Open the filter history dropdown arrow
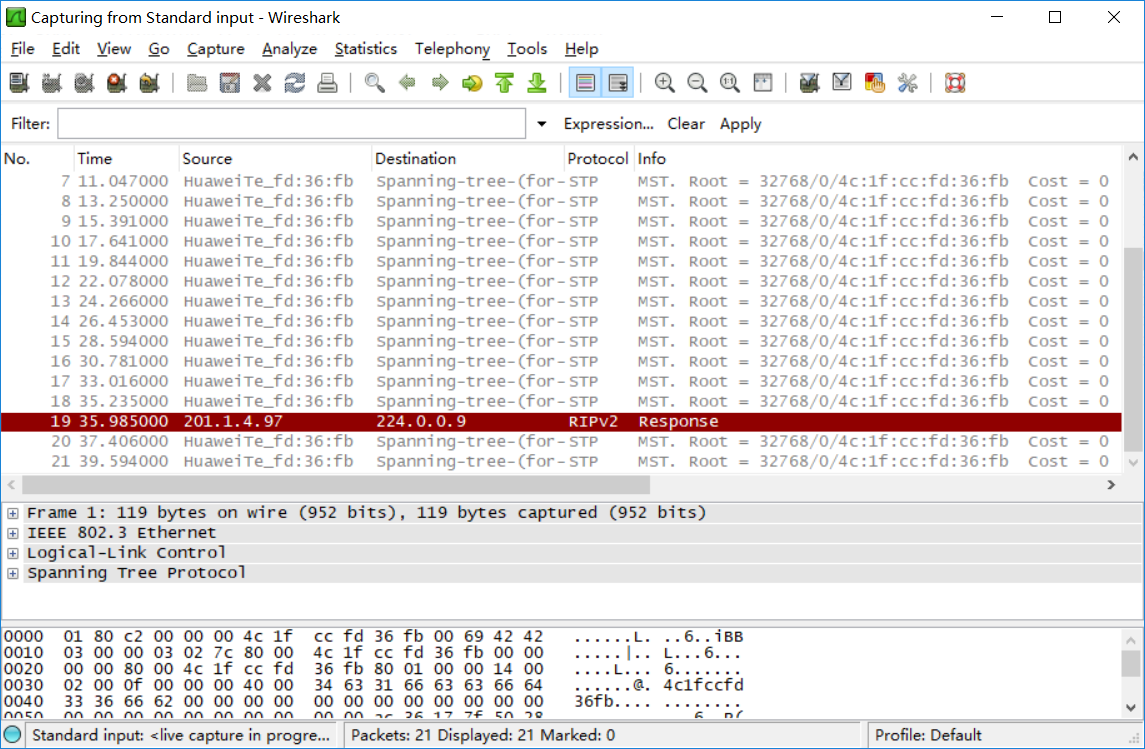This screenshot has width=1145, height=749. tap(542, 123)
